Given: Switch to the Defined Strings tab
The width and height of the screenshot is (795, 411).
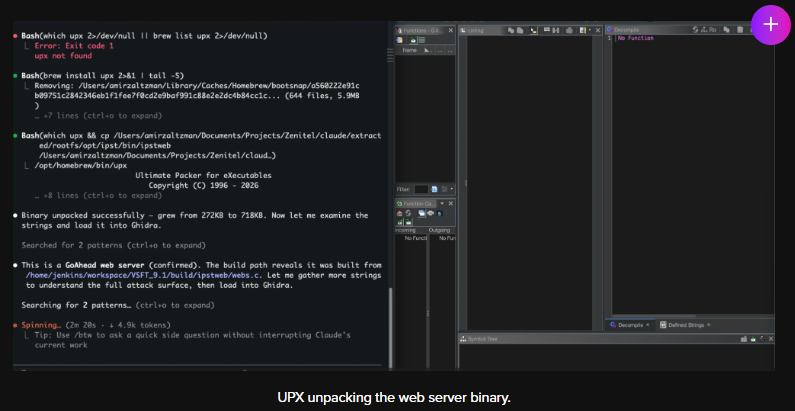Looking at the screenshot, I should tap(686, 325).
